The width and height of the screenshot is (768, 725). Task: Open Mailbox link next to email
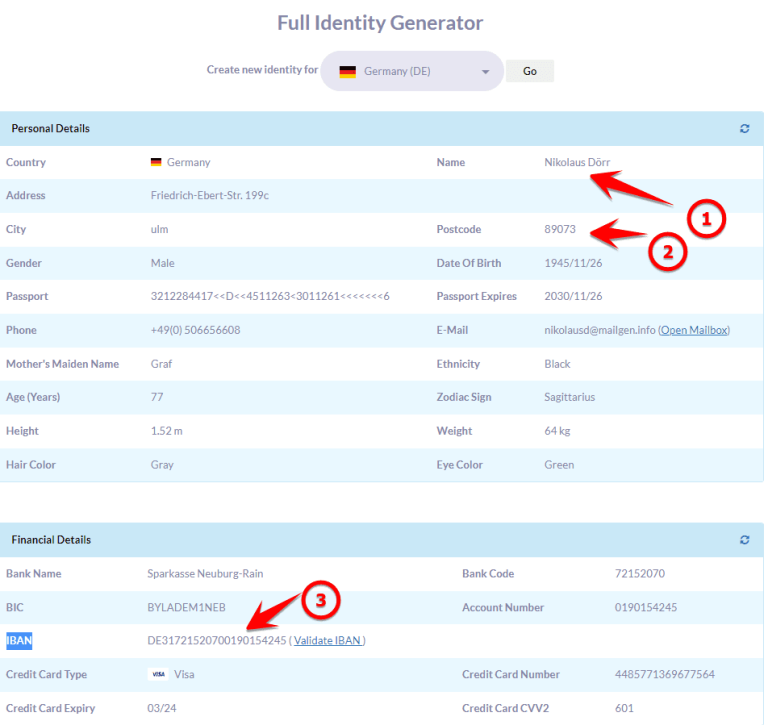click(x=694, y=330)
